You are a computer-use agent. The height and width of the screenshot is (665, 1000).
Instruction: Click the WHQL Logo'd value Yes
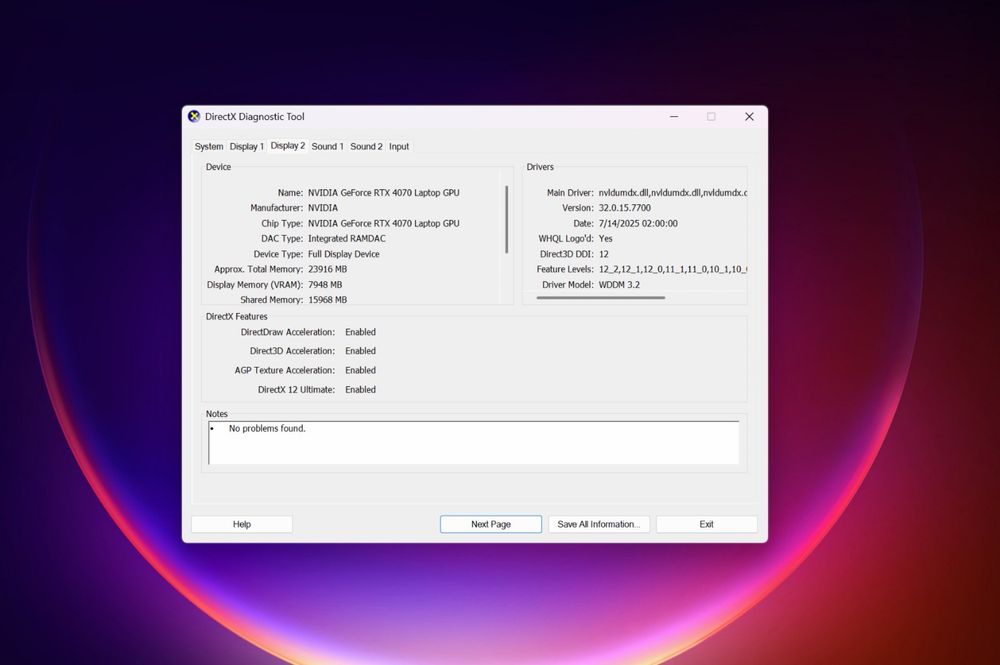click(x=605, y=238)
